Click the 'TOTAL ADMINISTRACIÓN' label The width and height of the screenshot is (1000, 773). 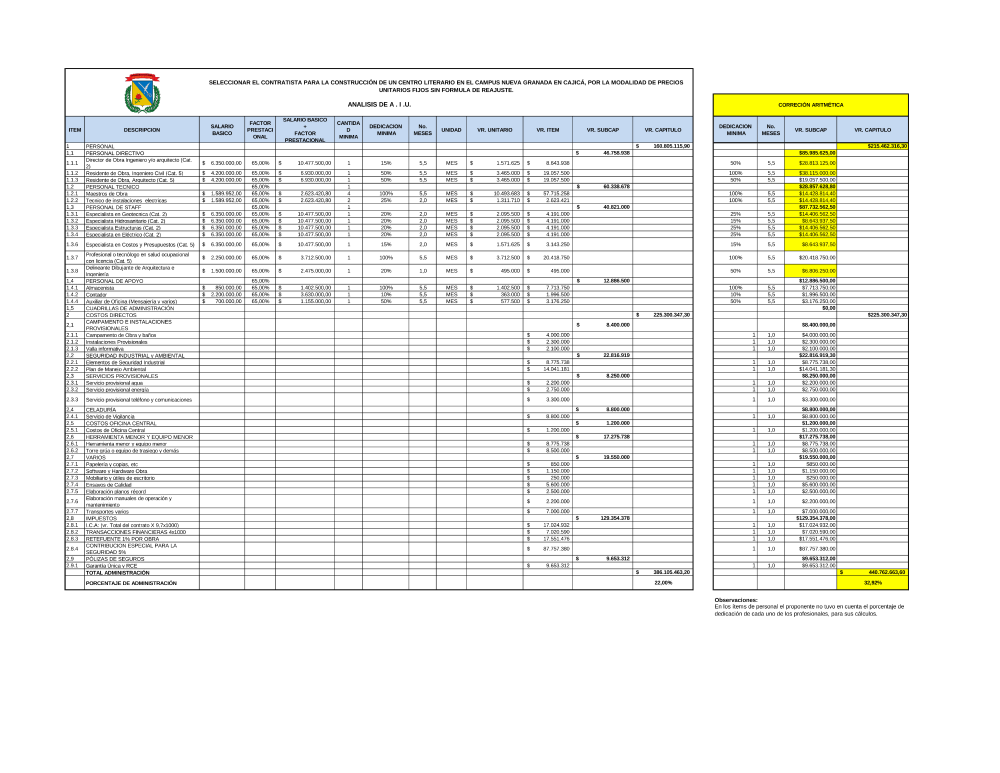coord(117,573)
